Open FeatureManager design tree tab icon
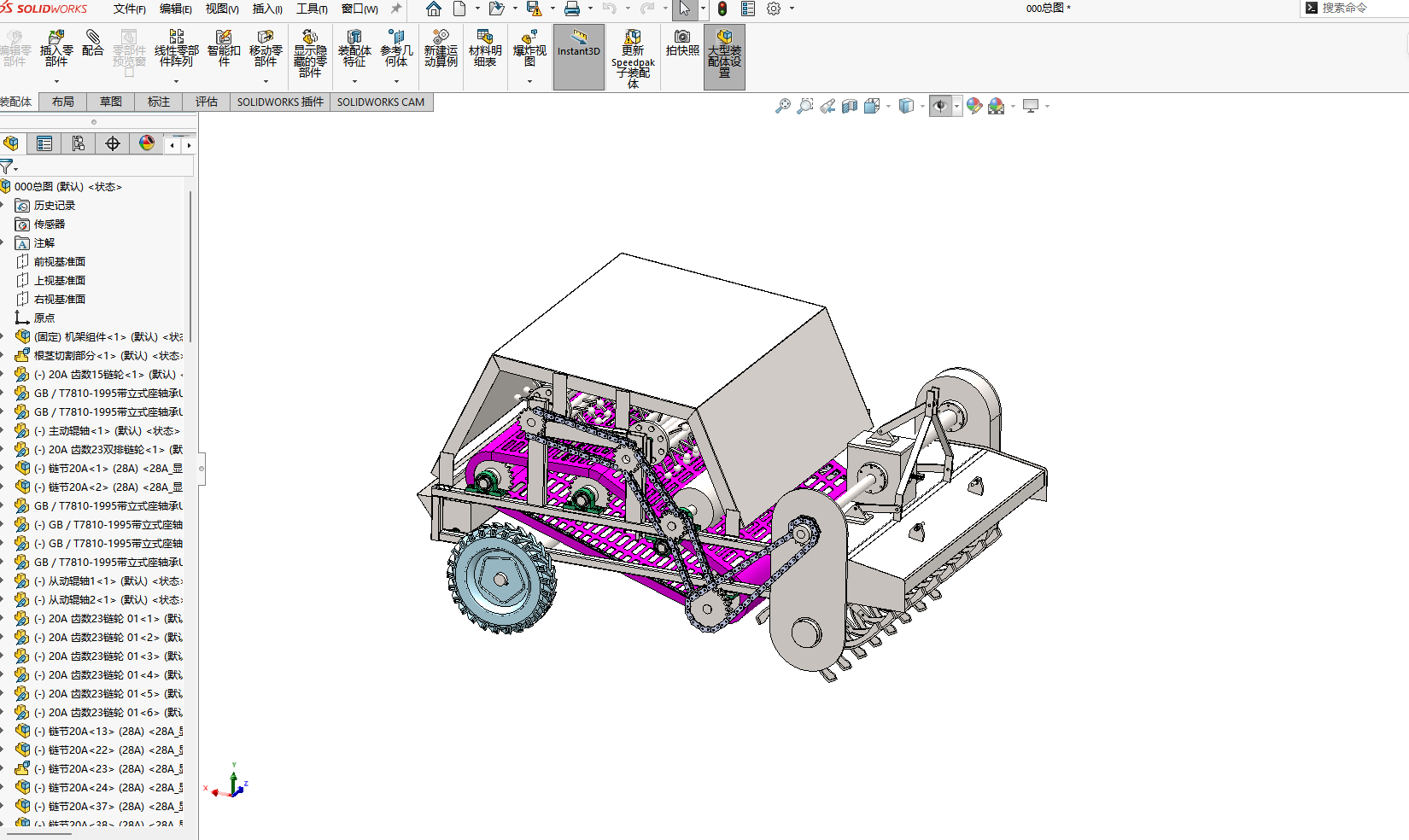Screen dimensions: 1409x840 click(11, 143)
